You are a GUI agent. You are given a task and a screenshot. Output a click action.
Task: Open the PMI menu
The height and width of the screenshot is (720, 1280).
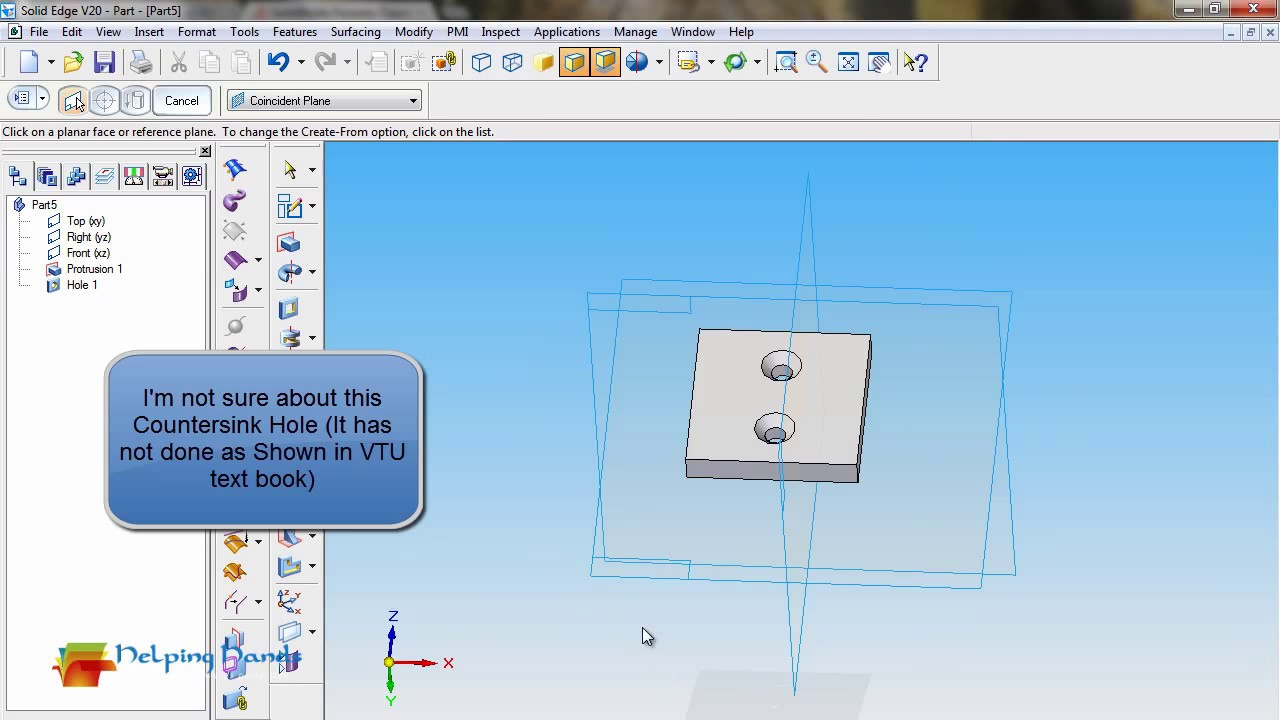[458, 32]
